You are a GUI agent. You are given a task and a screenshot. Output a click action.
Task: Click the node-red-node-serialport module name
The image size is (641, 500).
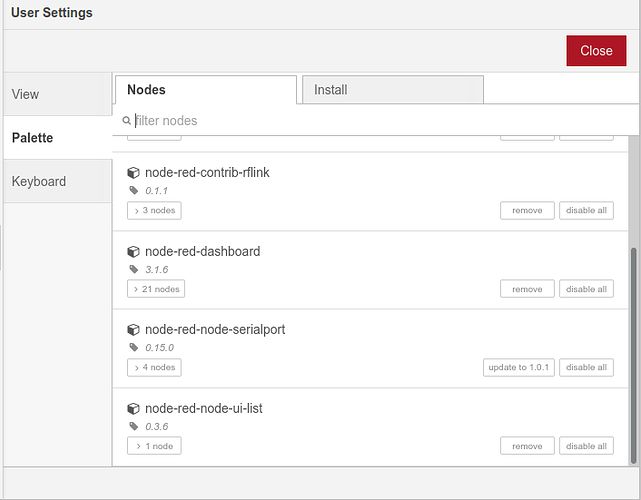[215, 330]
